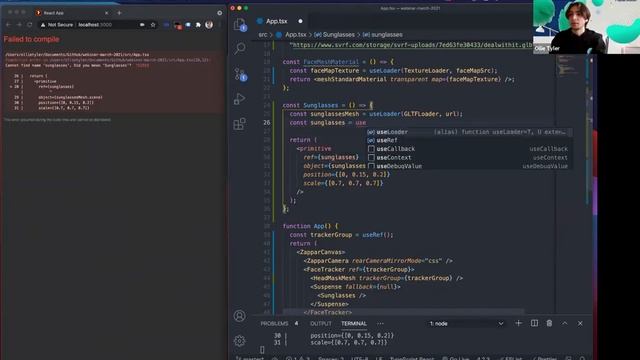Switch to the TERMINAL tab
The width and height of the screenshot is (640, 360).
[x=354, y=323]
